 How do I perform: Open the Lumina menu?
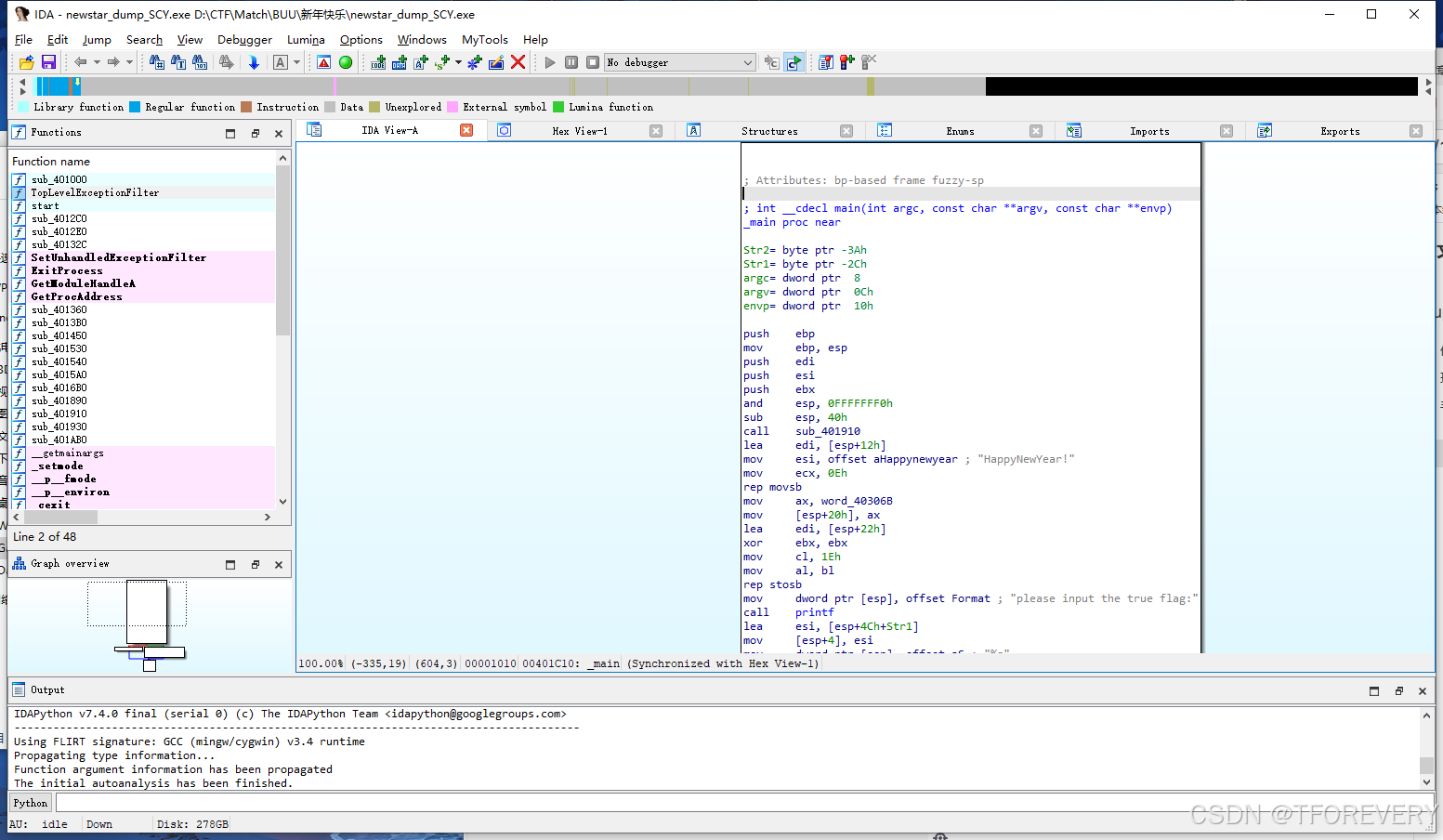click(306, 40)
